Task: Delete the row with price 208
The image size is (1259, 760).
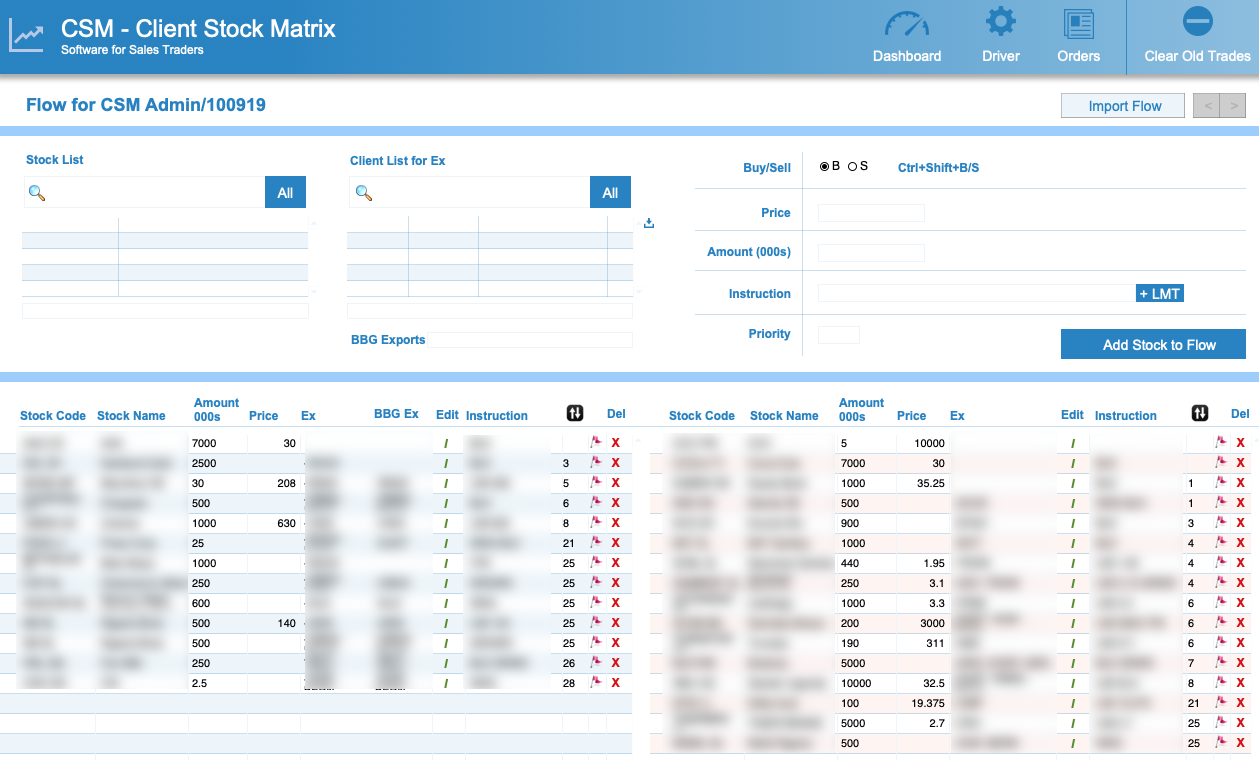Action: click(x=616, y=483)
